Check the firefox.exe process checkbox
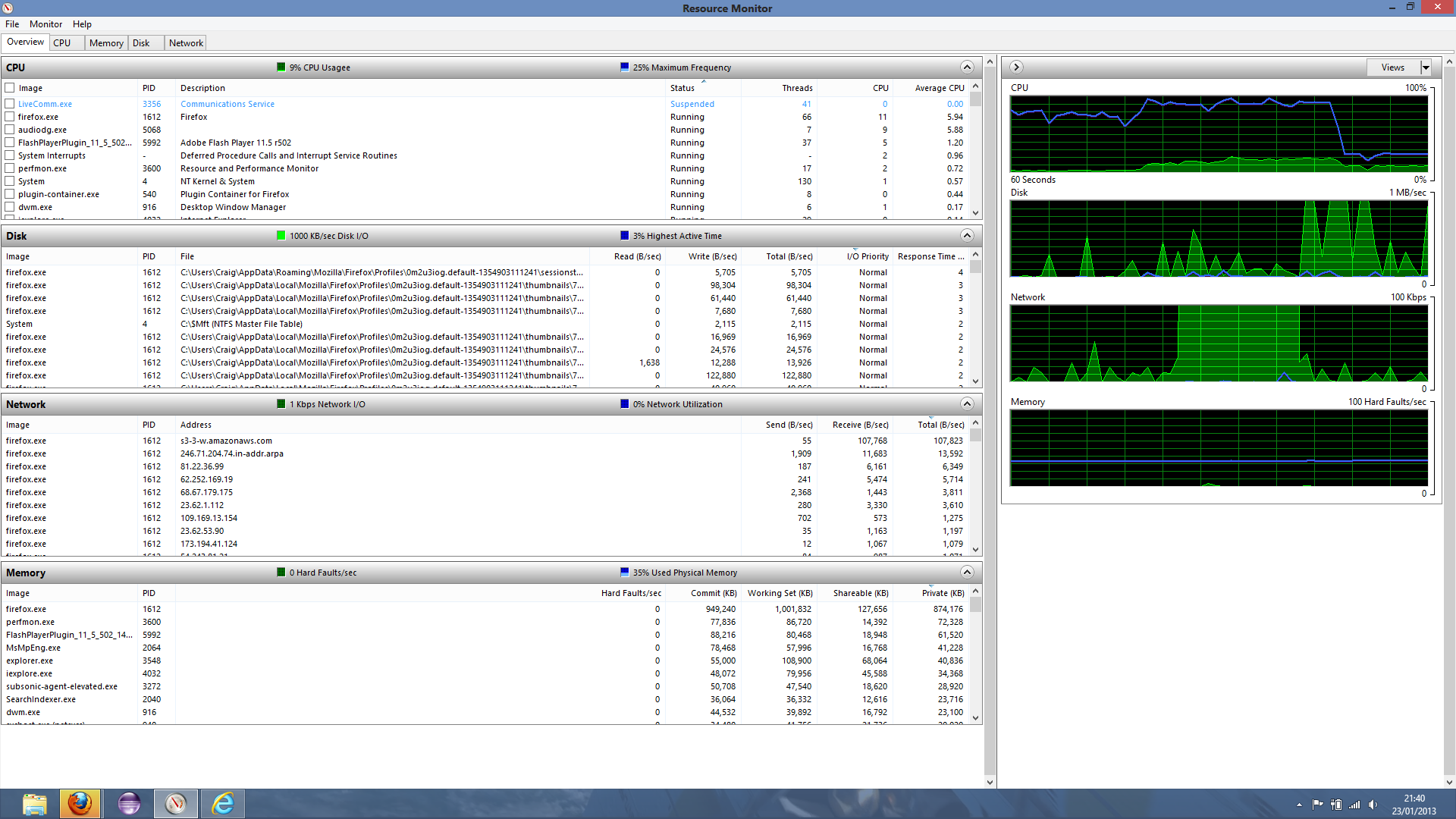The height and width of the screenshot is (819, 1456). 8,116
